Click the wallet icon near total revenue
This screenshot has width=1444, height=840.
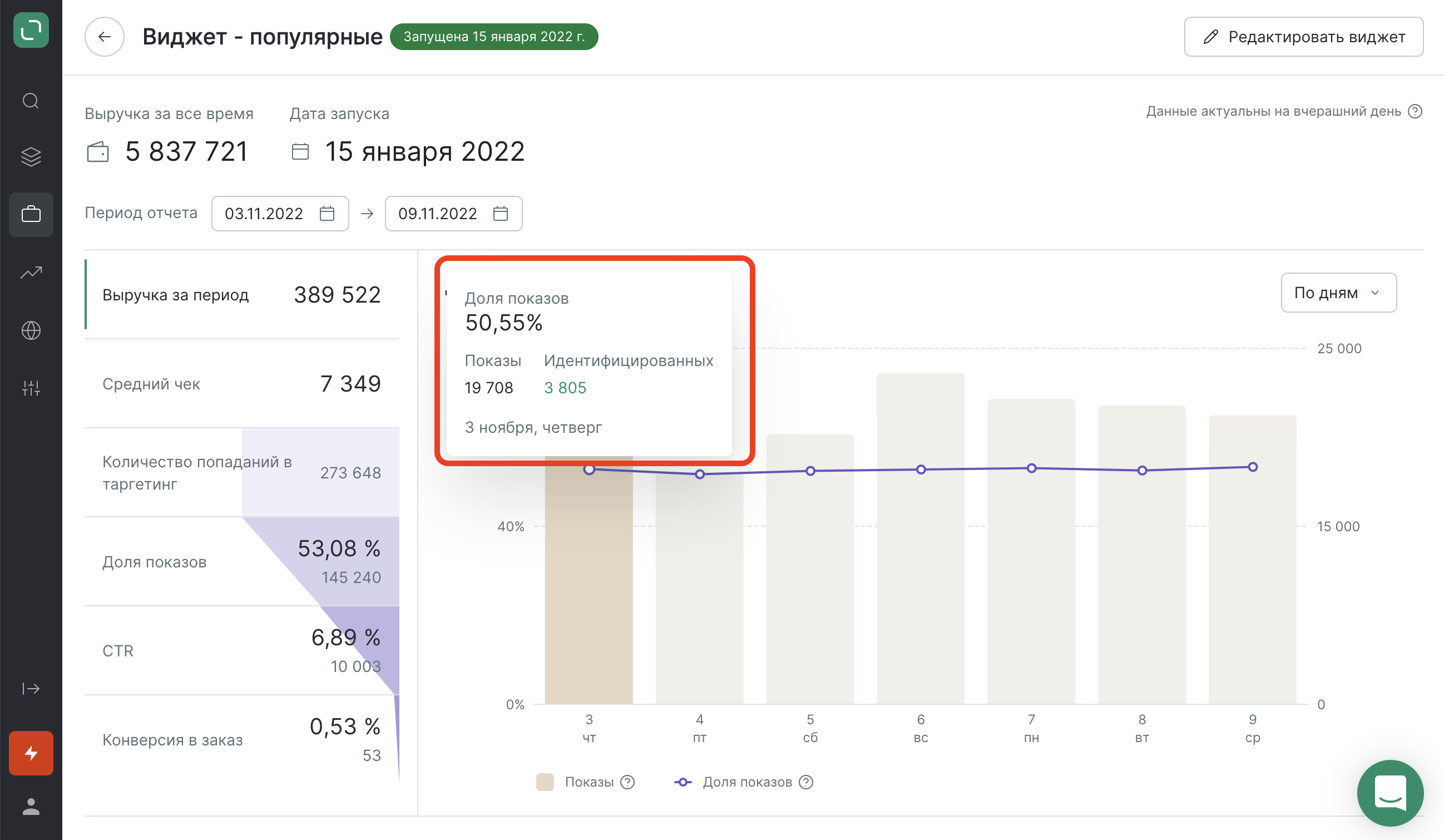pos(98,152)
